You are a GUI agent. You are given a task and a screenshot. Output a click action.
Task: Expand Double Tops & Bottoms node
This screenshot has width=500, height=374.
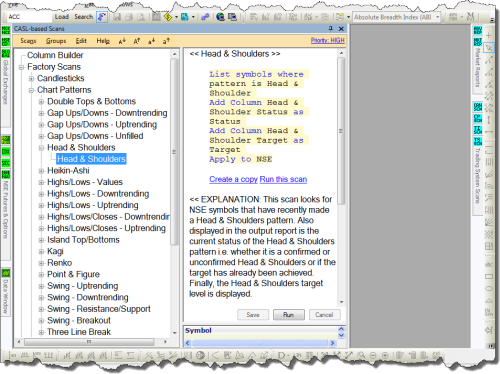(41, 102)
